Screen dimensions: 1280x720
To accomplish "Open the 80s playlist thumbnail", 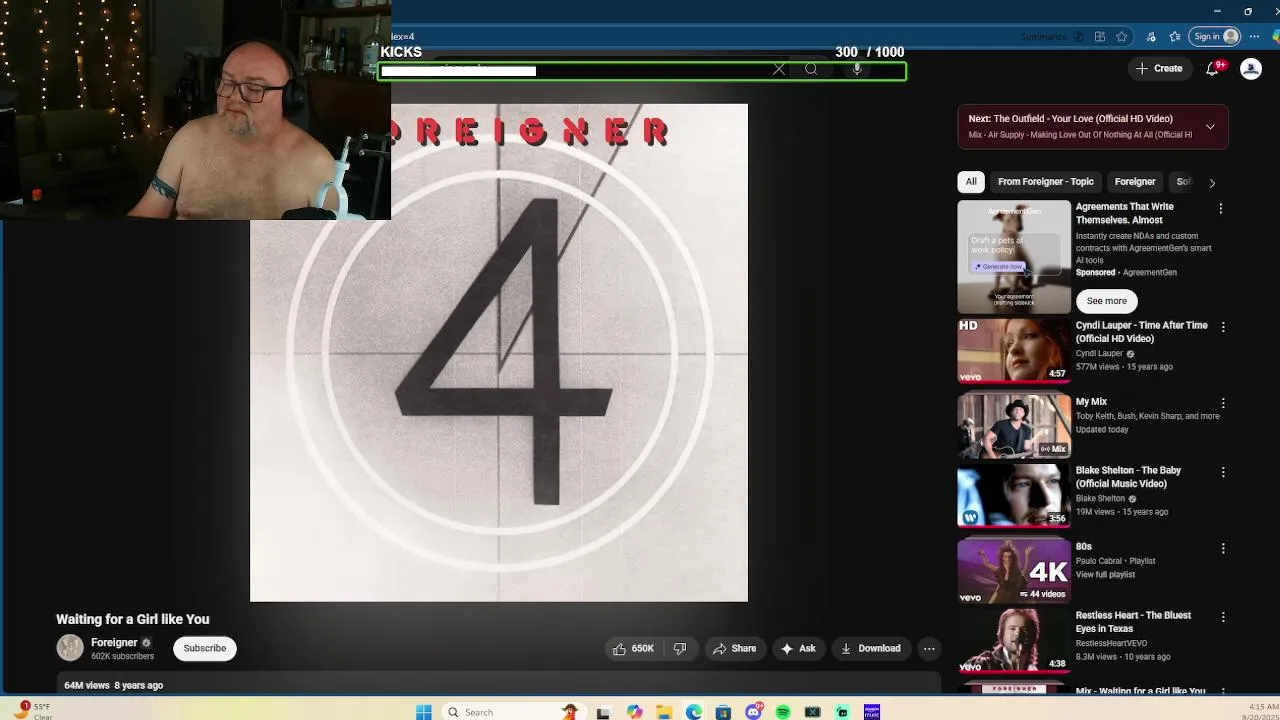I will (1014, 571).
